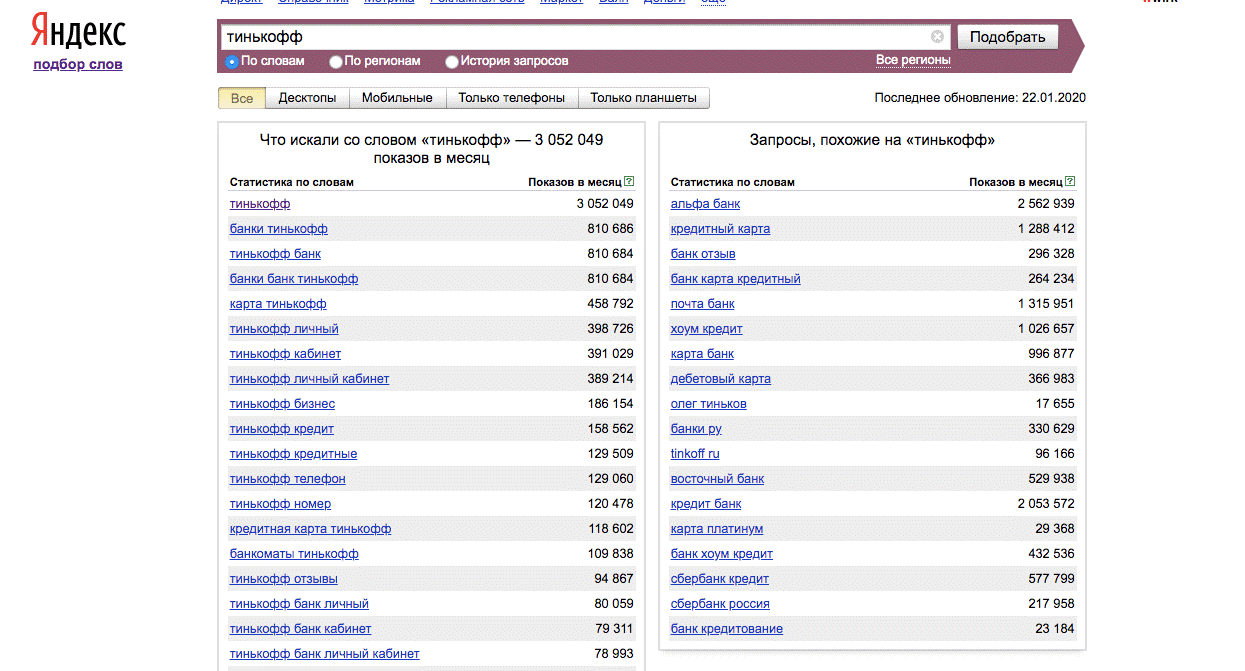
Task: Open the тинькофф отзывы link
Action: coord(283,579)
